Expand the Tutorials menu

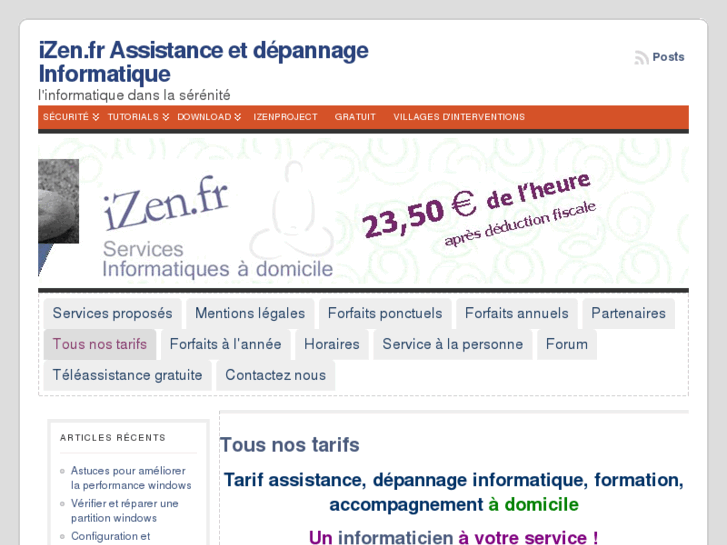click(x=138, y=117)
